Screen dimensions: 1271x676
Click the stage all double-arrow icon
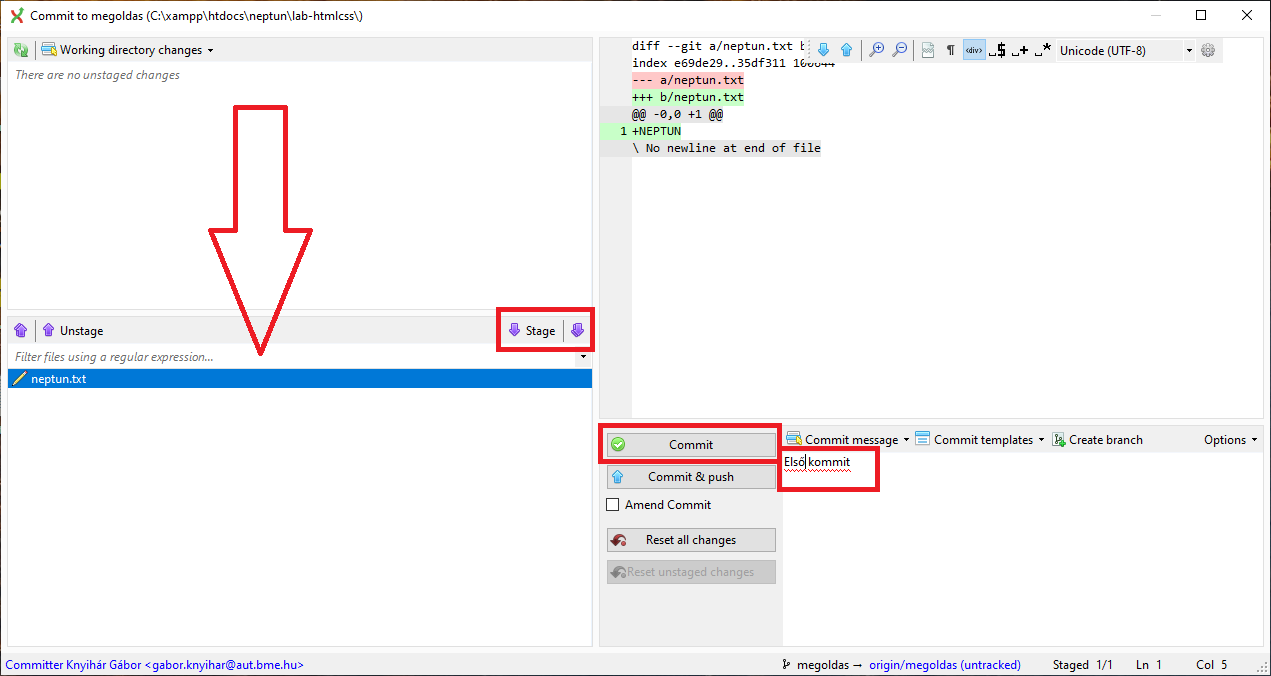coord(577,330)
